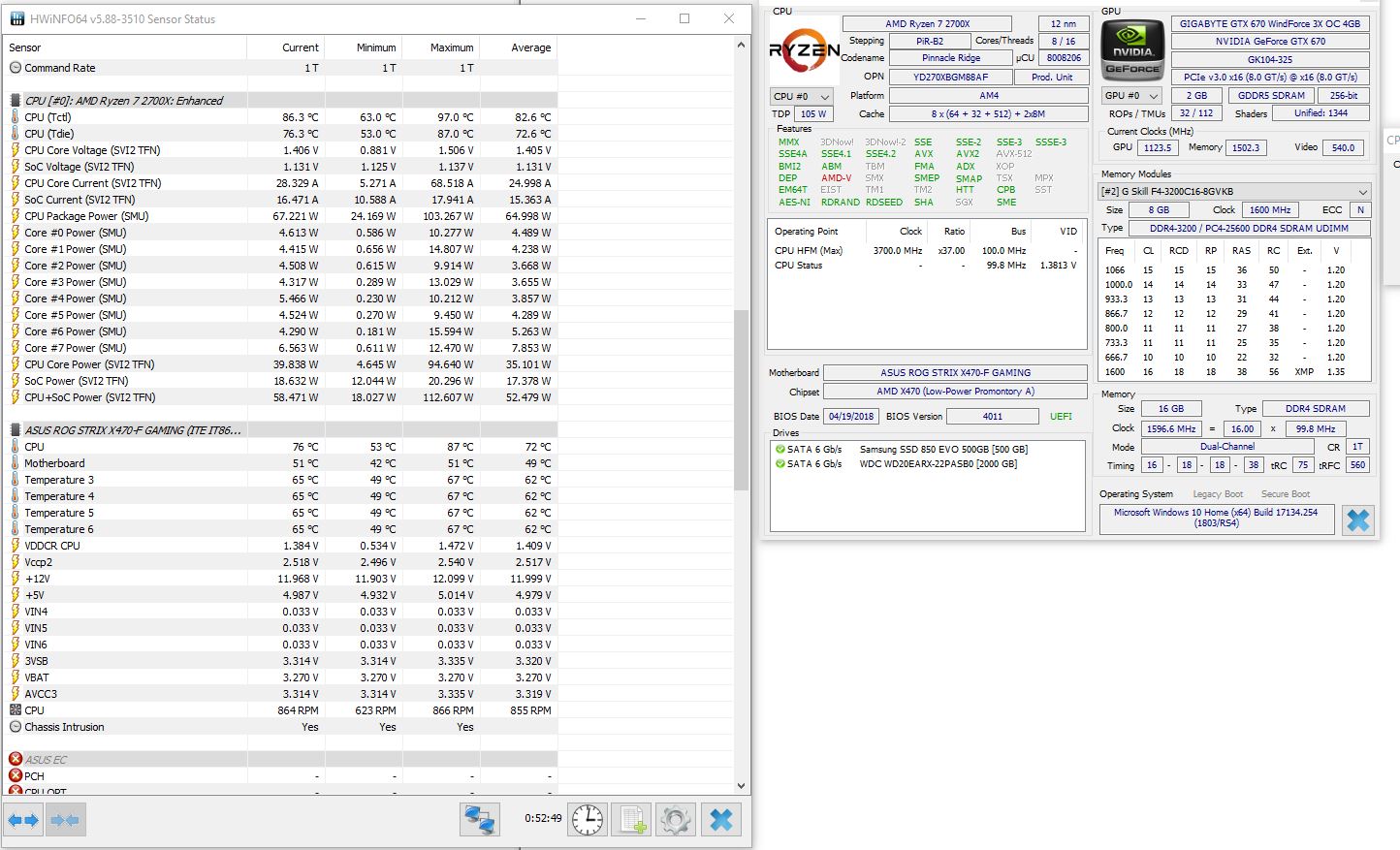1400x850 pixels.
Task: Click the XMP 1600 memory timing row
Action: pyautogui.click(x=1232, y=372)
